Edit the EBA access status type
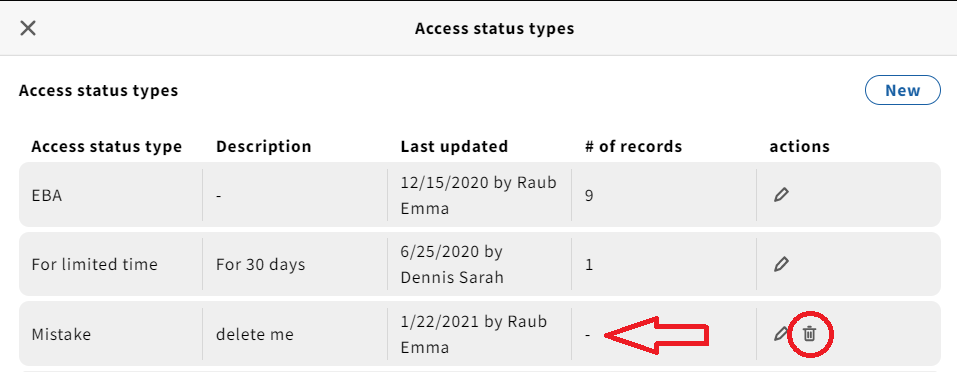This screenshot has width=957, height=372. coord(781,195)
